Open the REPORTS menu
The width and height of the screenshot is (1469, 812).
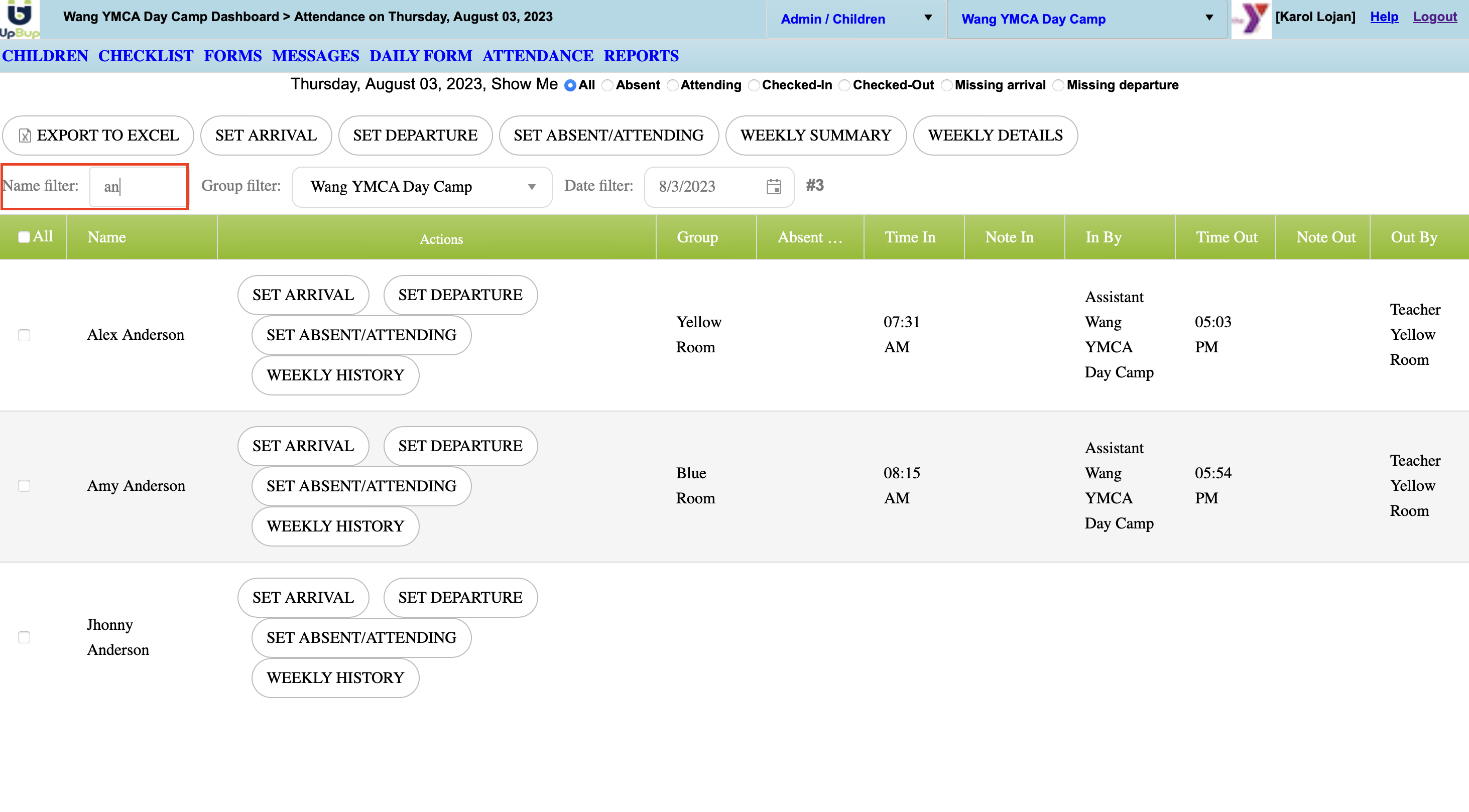[641, 56]
